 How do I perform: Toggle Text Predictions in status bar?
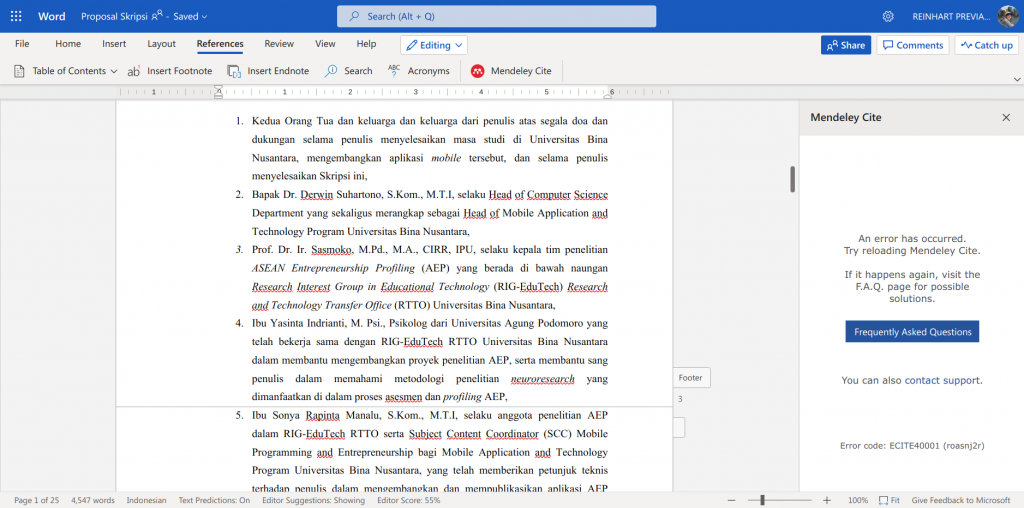click(214, 500)
